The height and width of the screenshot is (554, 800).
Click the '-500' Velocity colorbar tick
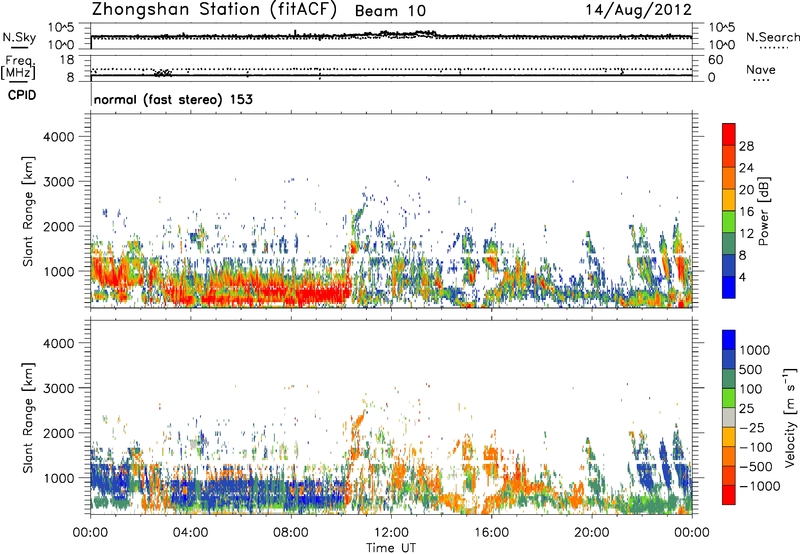click(756, 466)
